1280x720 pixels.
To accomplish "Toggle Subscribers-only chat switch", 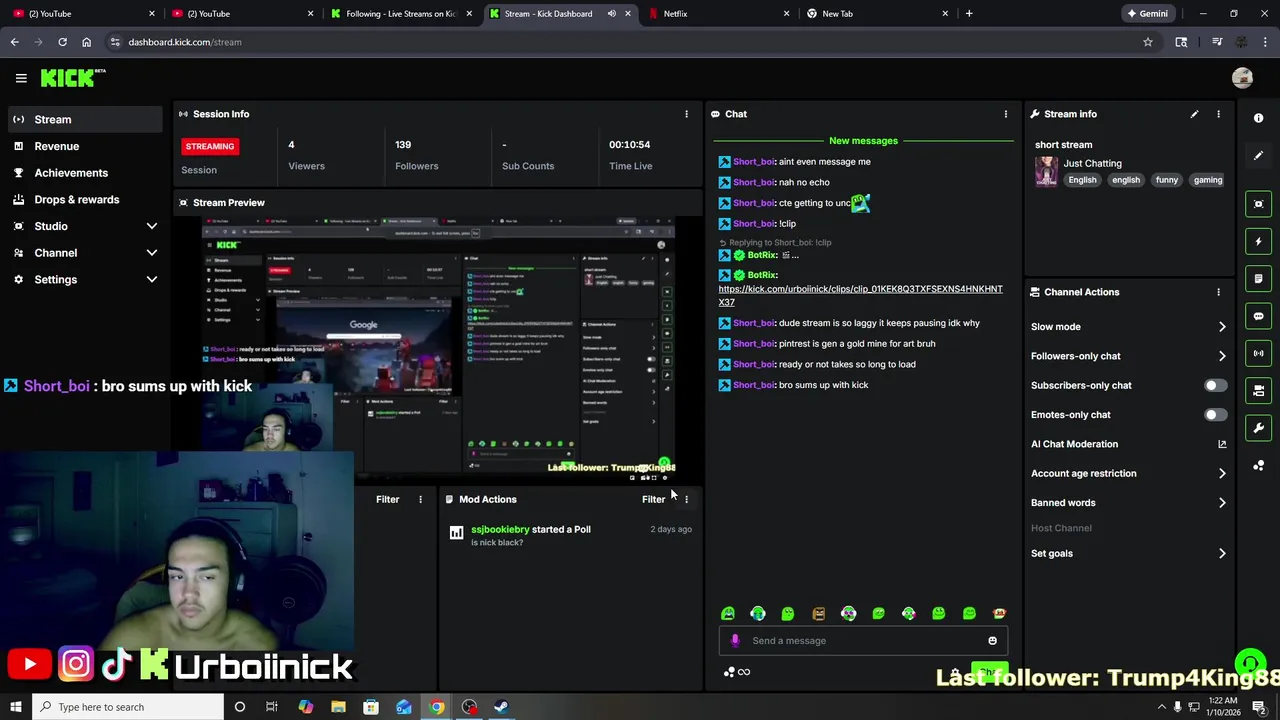I will click(x=1214, y=385).
